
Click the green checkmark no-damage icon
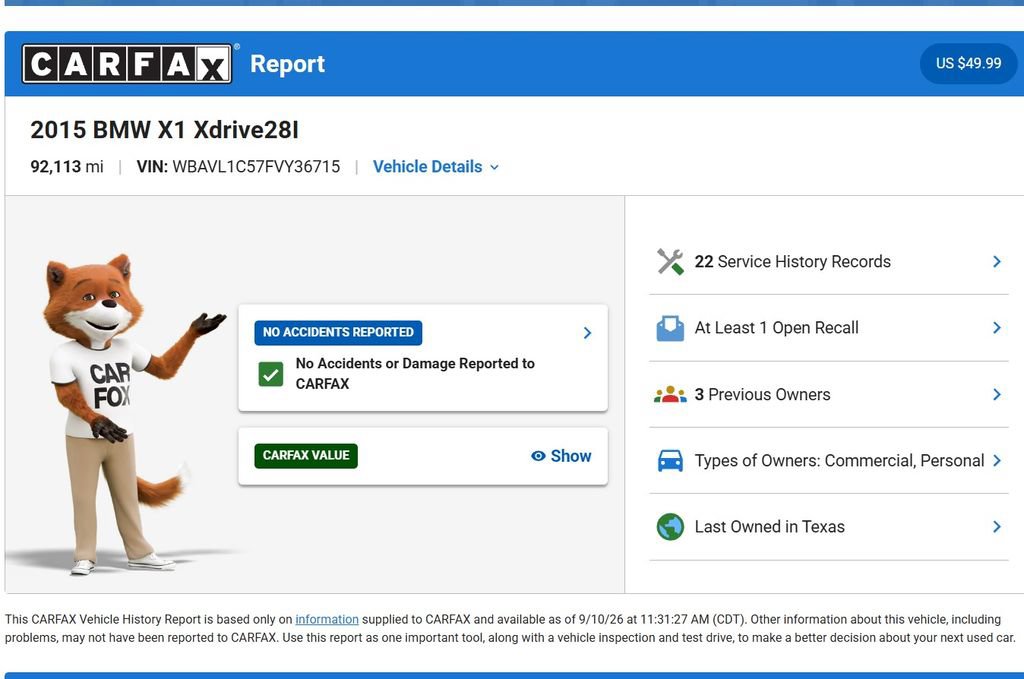[x=270, y=375]
